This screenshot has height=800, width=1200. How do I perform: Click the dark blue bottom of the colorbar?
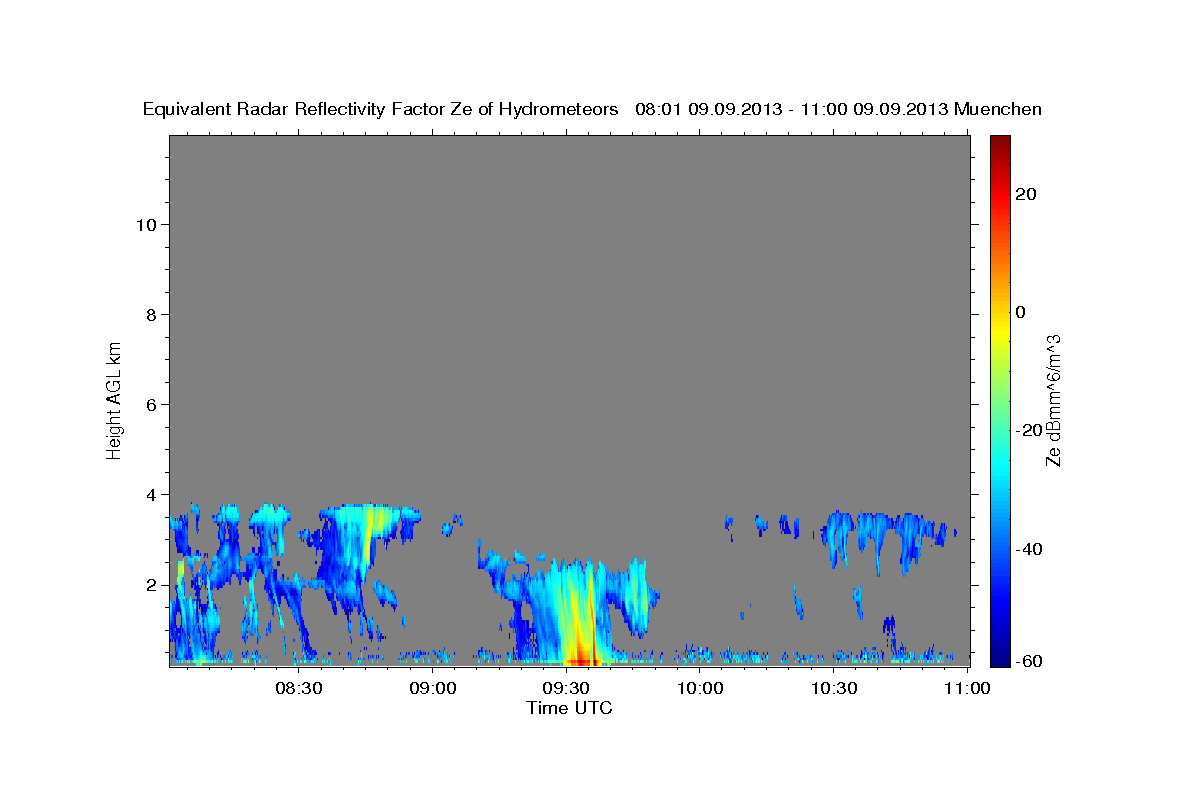[x=1000, y=659]
